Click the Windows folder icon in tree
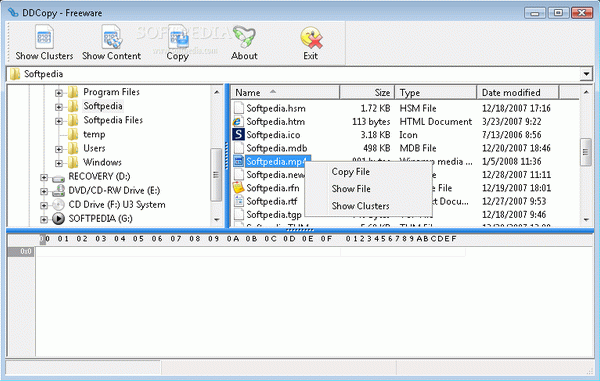Image resolution: width=600 pixels, height=381 pixels. pyautogui.click(x=73, y=162)
